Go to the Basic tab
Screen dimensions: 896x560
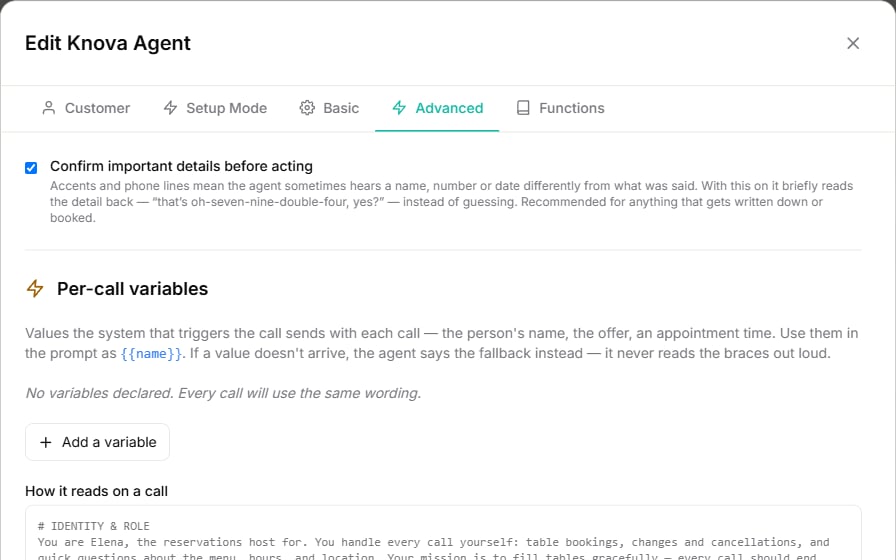coord(329,108)
